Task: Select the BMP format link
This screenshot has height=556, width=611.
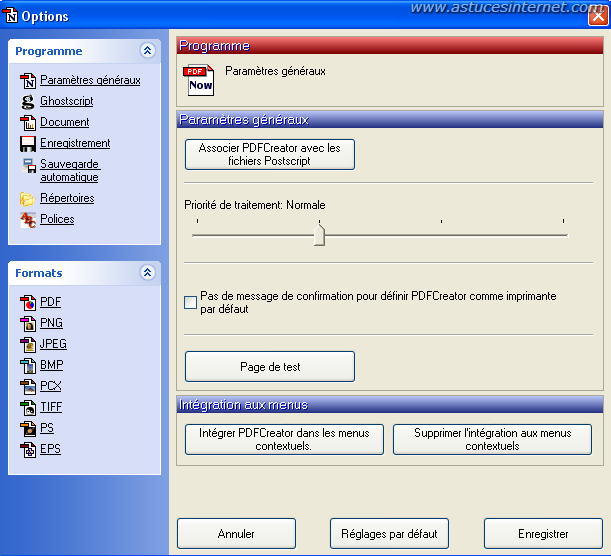Action: coord(51,365)
